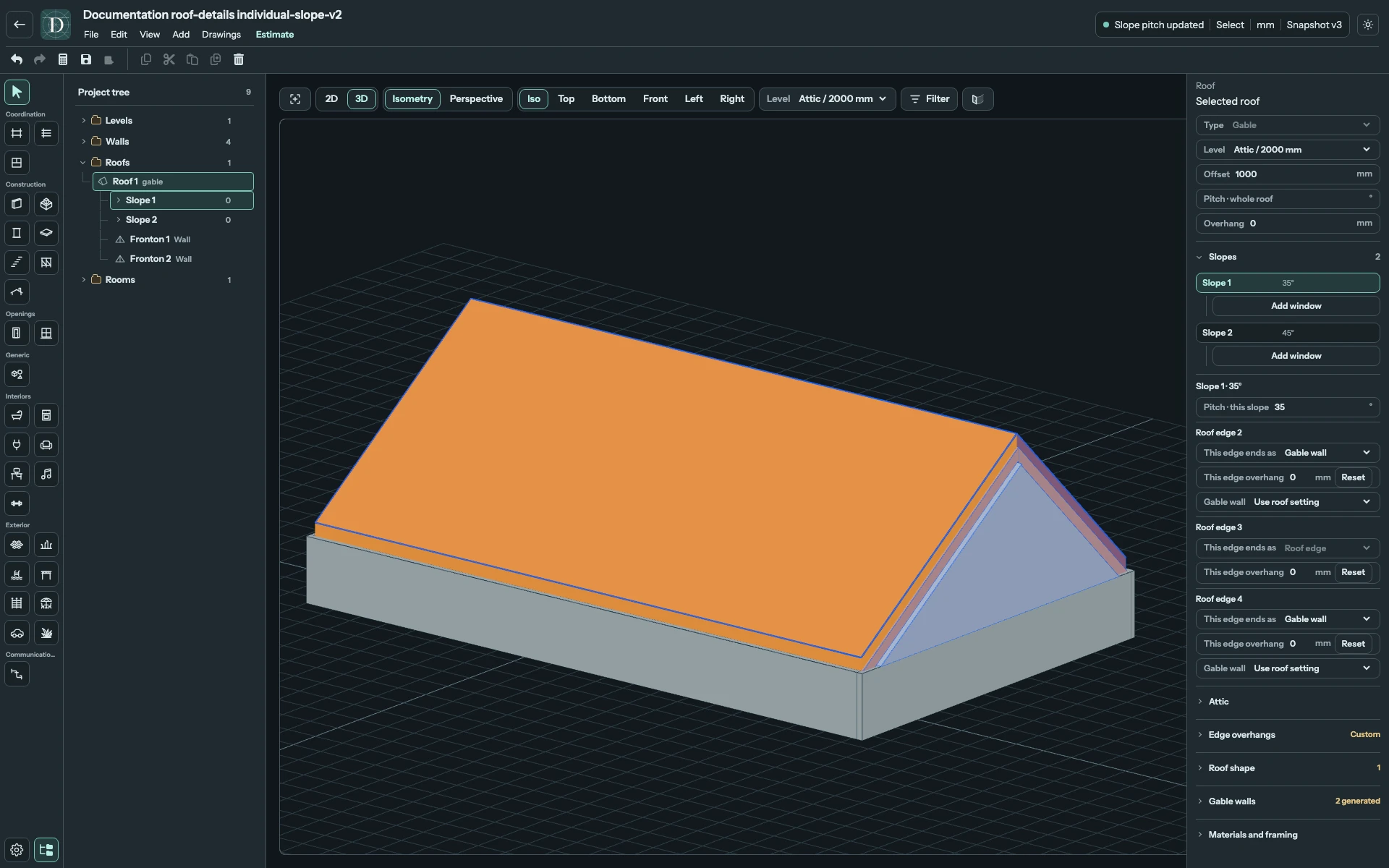Enable Perspective projection
The image size is (1389, 868).
pyautogui.click(x=476, y=99)
